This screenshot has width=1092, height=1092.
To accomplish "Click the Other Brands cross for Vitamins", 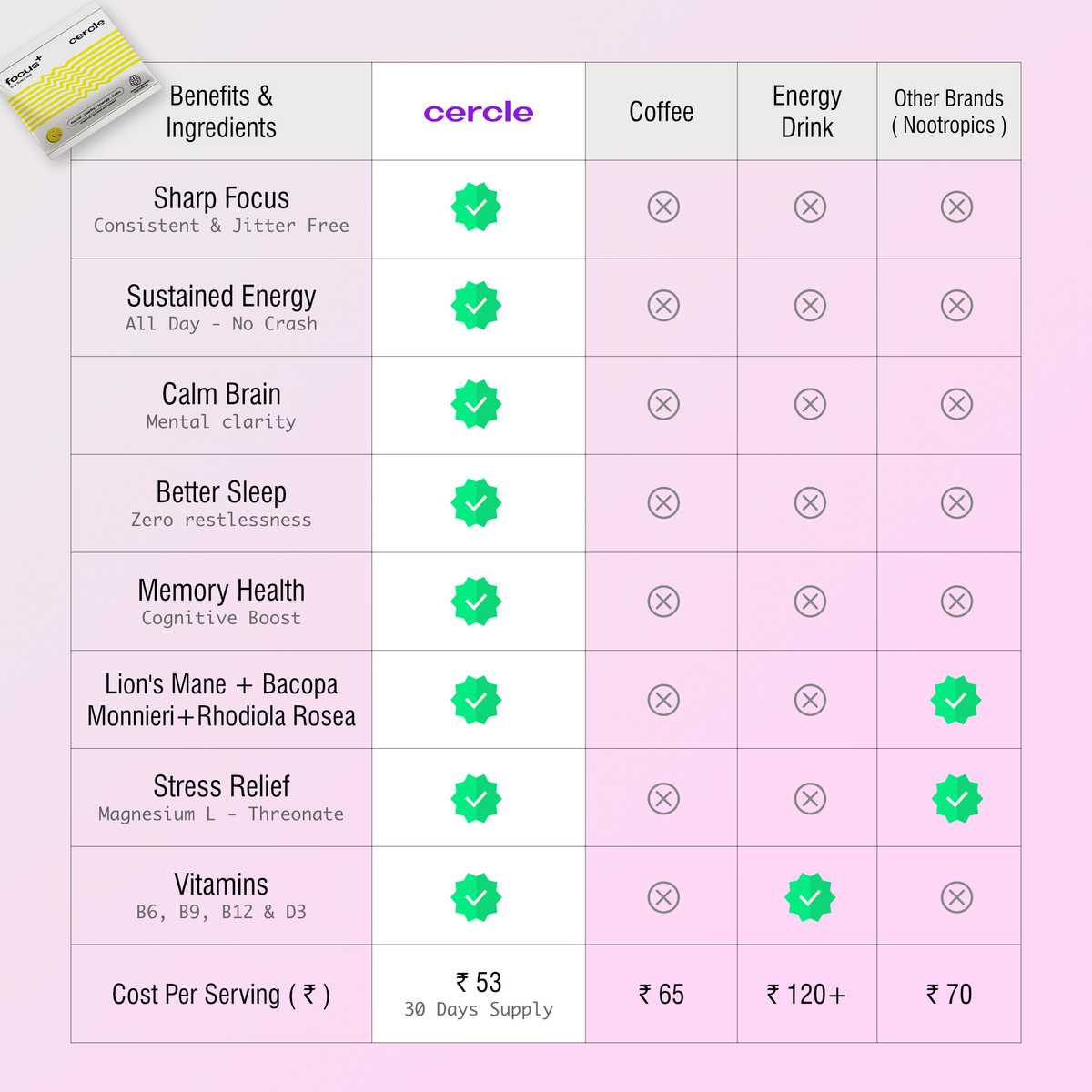I will click(956, 897).
